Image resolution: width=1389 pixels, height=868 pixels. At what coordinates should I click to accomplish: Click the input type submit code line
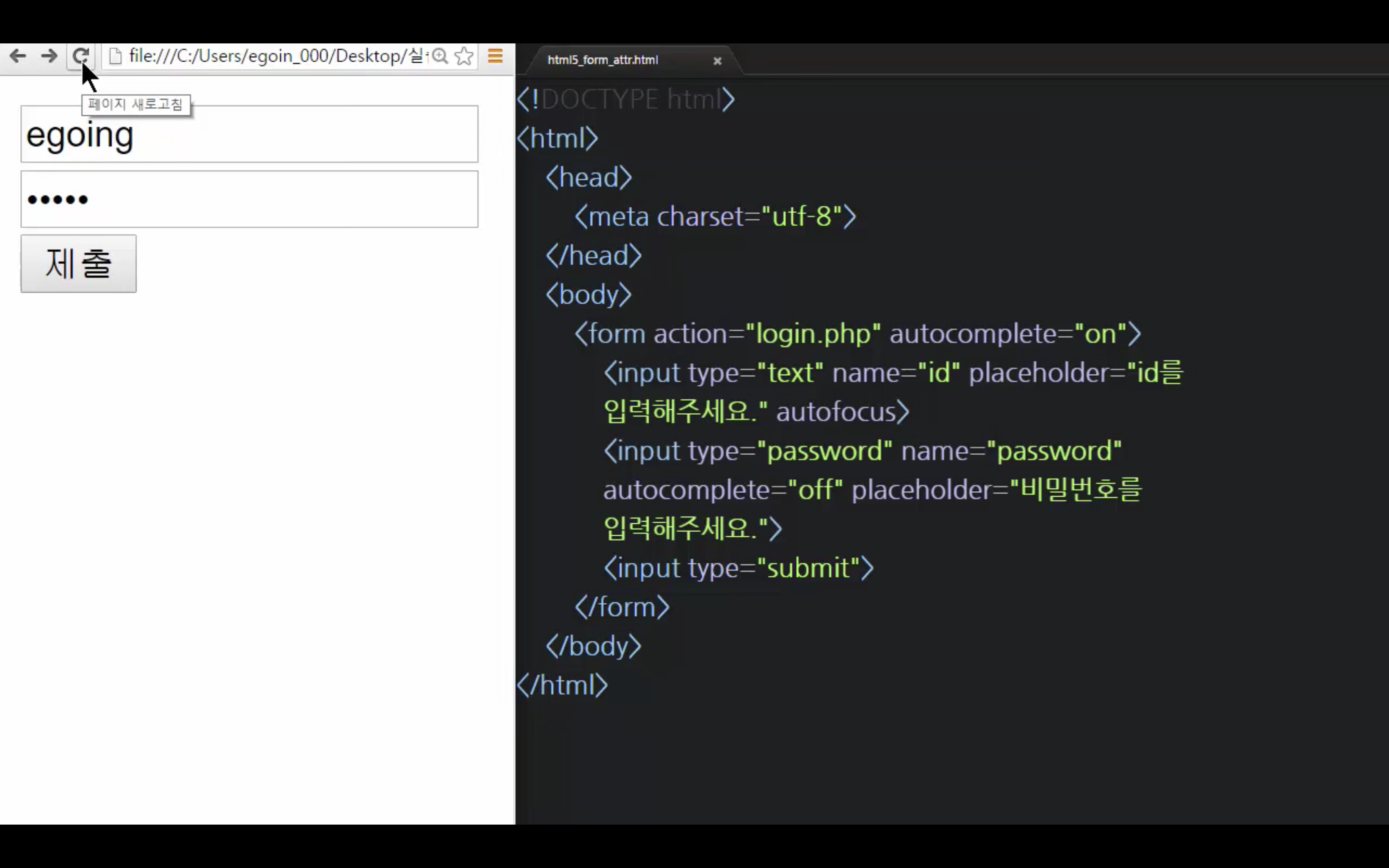pos(738,569)
